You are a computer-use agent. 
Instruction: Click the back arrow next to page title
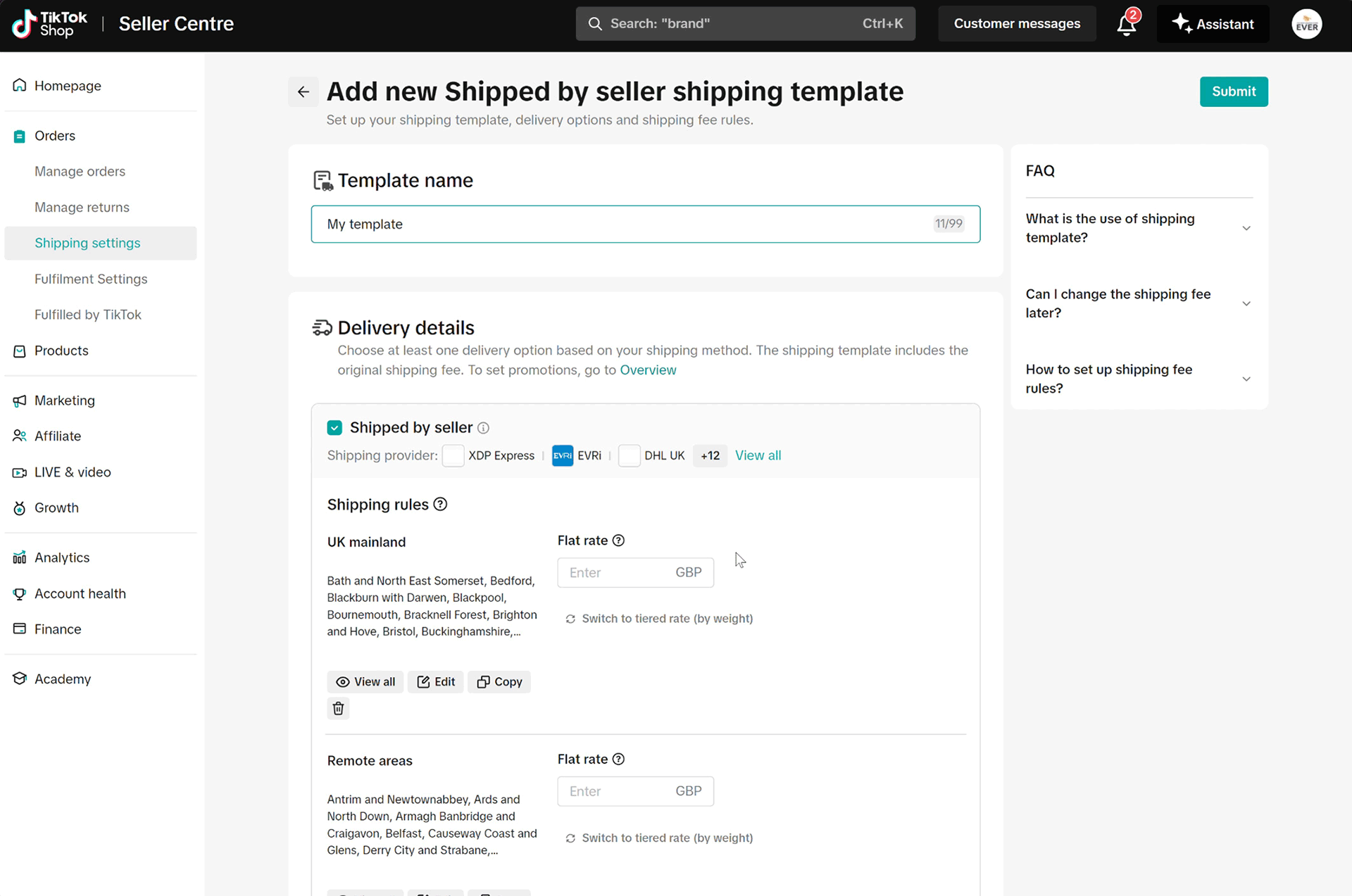pos(303,92)
